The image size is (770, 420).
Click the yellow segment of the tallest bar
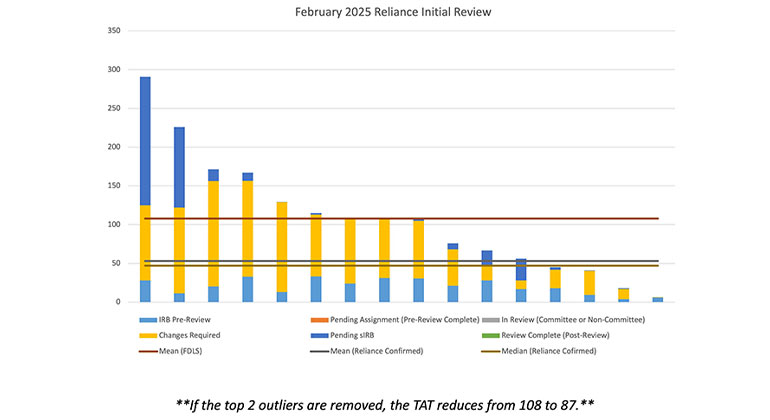tap(145, 243)
